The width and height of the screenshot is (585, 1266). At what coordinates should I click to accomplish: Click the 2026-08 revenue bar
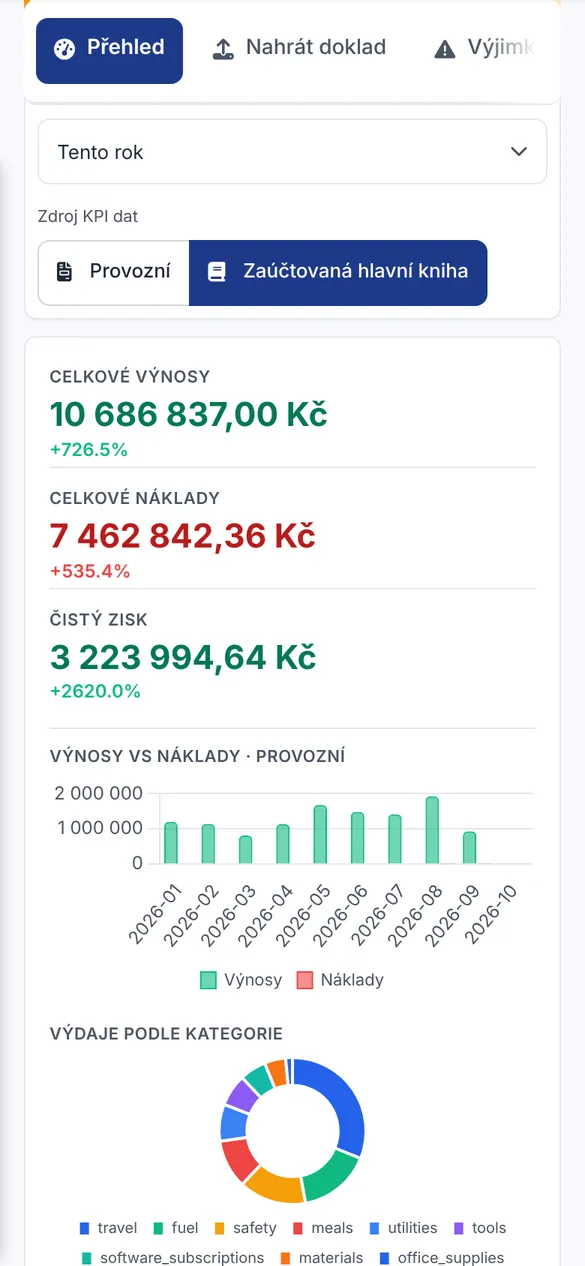point(432,830)
